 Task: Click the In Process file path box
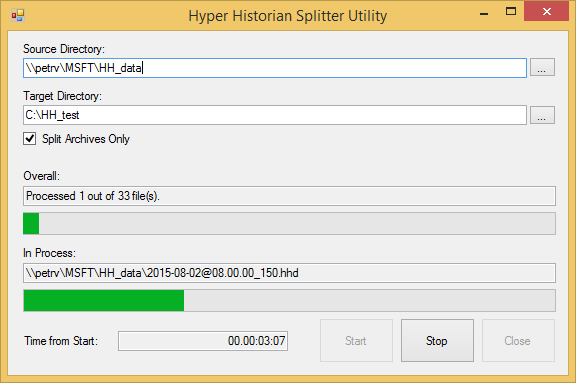289,273
